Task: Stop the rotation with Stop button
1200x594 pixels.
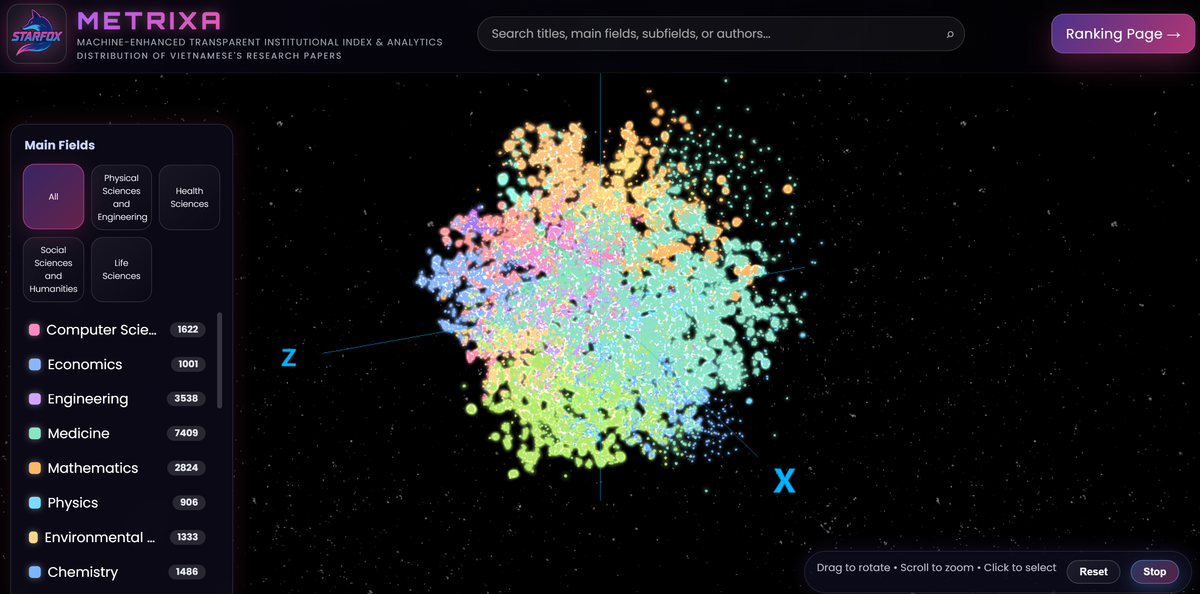Action: pyautogui.click(x=1154, y=572)
